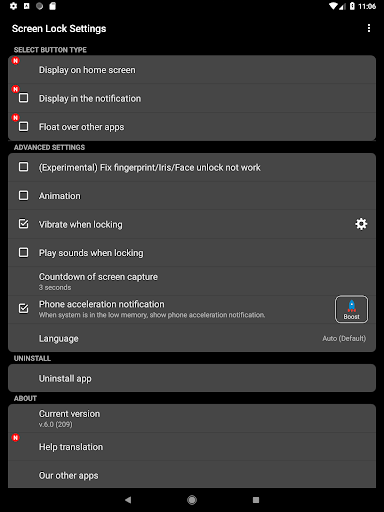Tap the Android home navigation button
Image resolution: width=384 pixels, height=512 pixels.
pyautogui.click(x=192, y=500)
